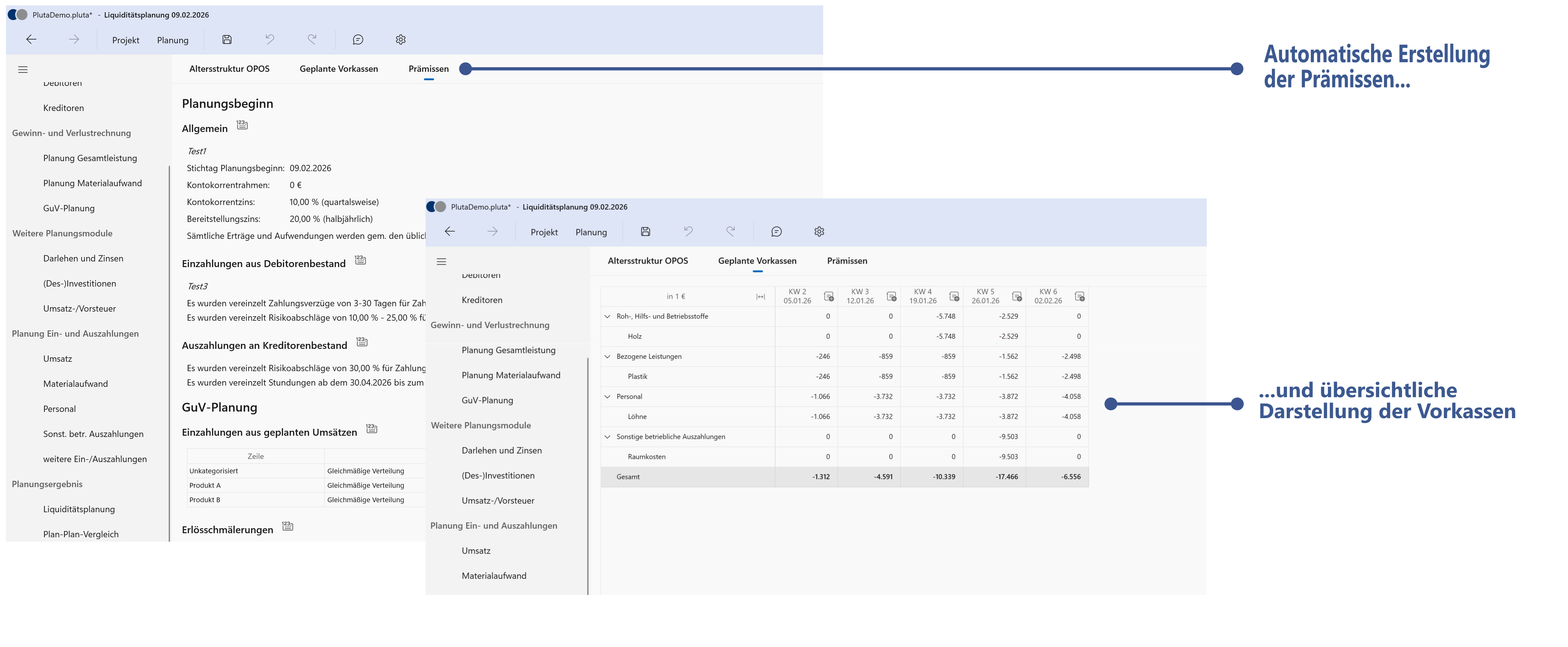Click the column width fit icon beside 'in 1 €'
Screen dimensions: 1568x647
click(760, 297)
